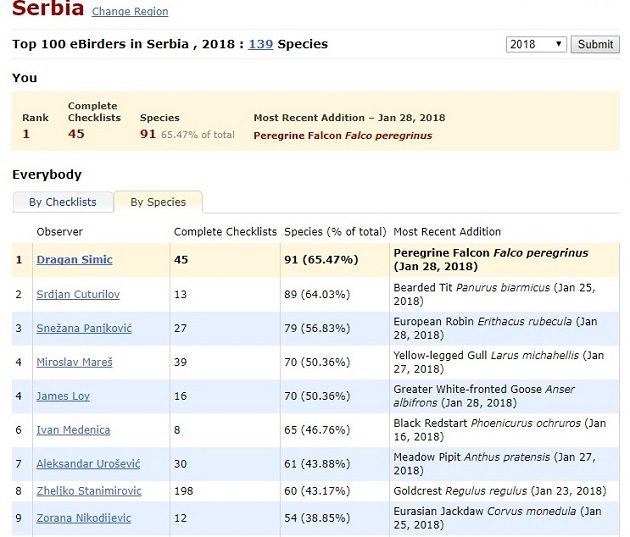Open Snežana Panjković's profile link
630x537 pixels.
(x=84, y=328)
